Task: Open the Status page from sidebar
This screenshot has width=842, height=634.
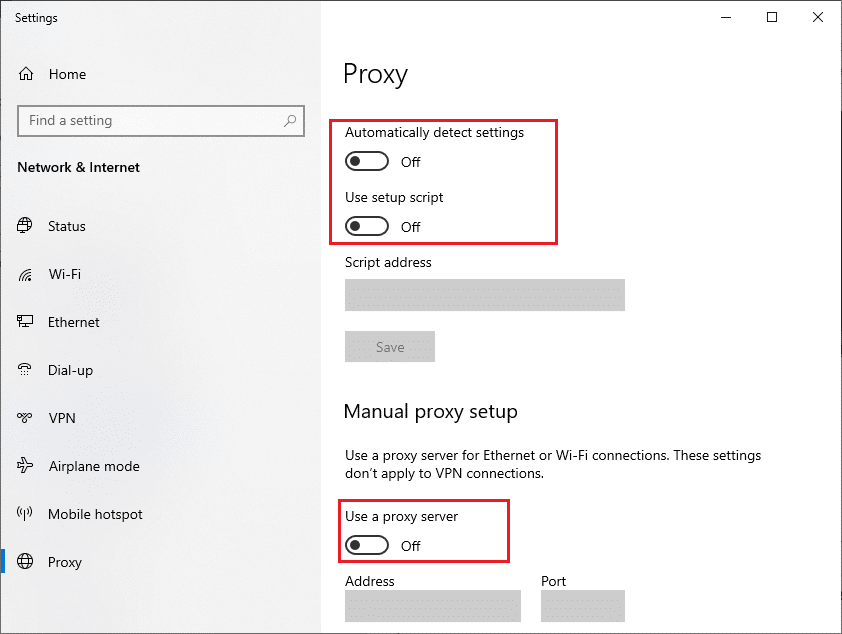Action: (66, 226)
